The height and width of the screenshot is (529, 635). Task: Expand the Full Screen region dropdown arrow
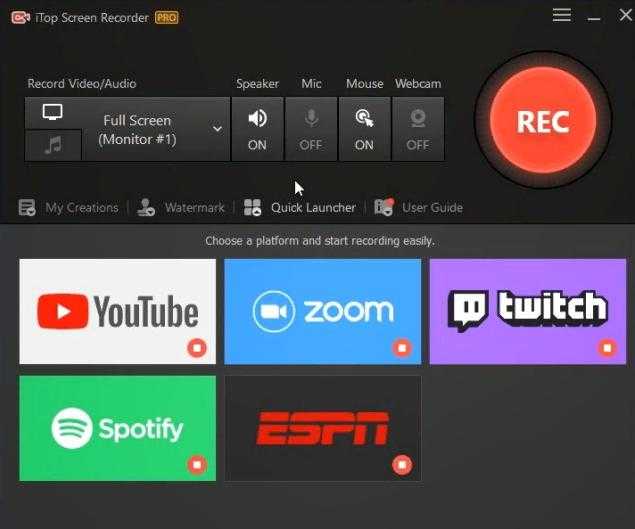217,129
